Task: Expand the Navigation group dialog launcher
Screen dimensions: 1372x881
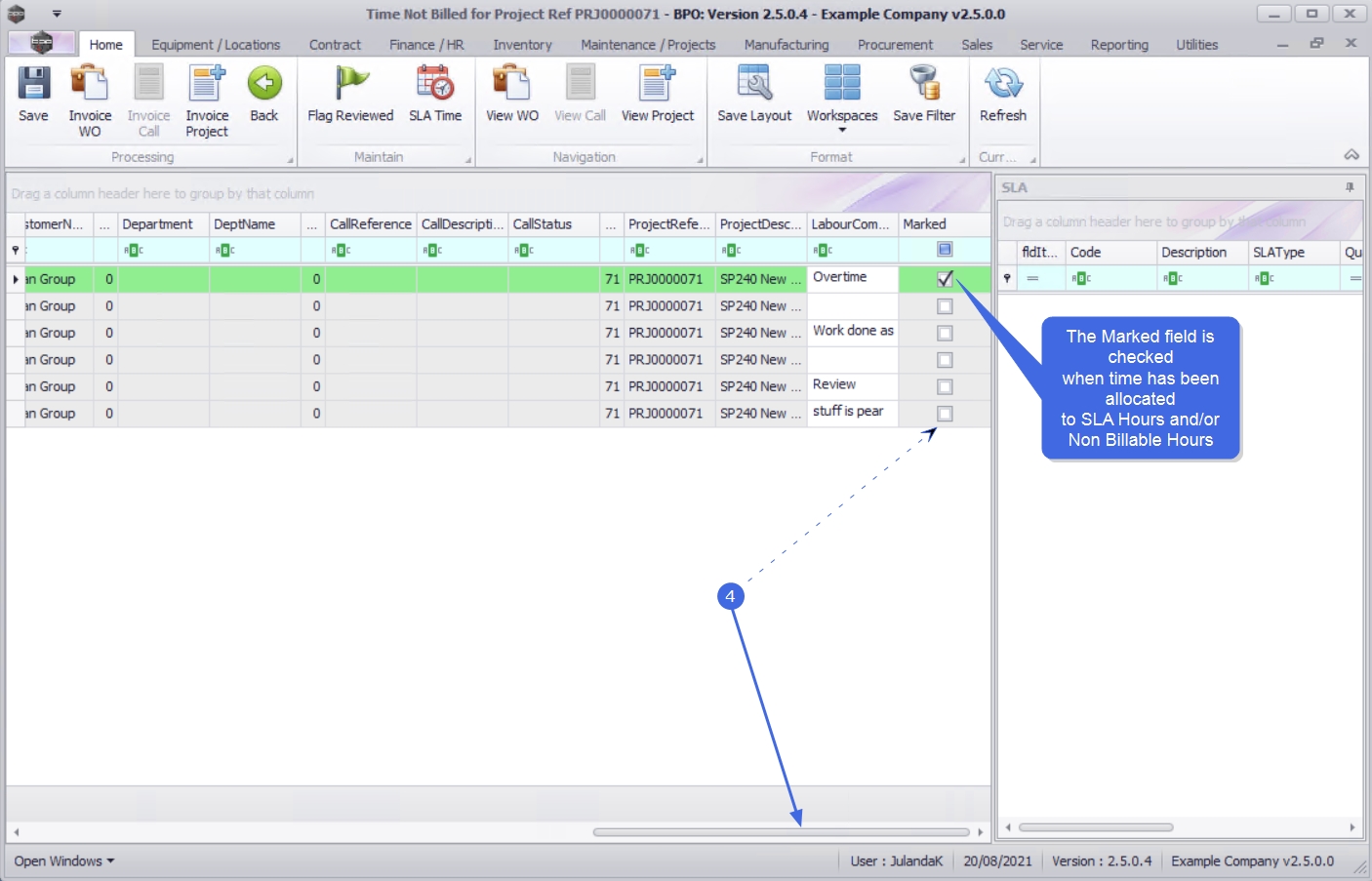Action: tap(700, 160)
